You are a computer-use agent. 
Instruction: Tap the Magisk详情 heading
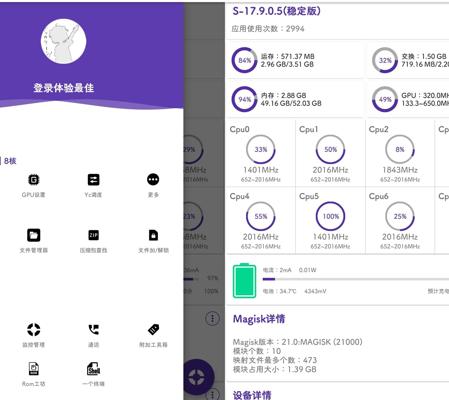(259, 319)
